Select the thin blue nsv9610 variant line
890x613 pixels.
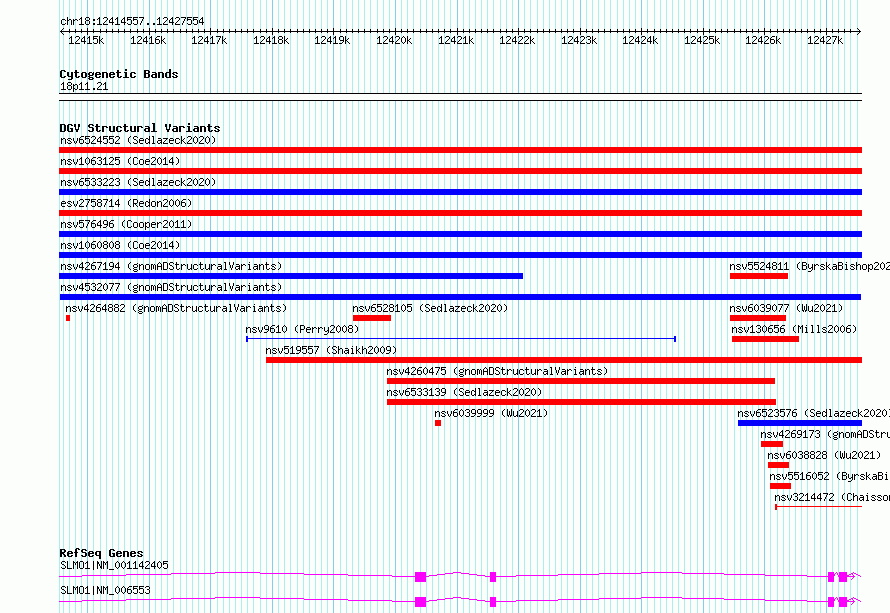tap(461, 339)
